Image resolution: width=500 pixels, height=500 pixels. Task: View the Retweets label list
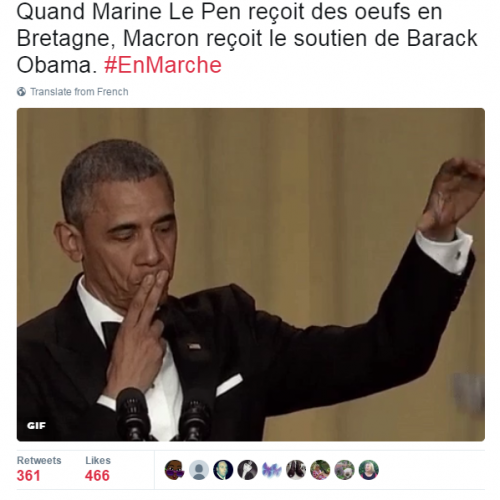coord(39,460)
